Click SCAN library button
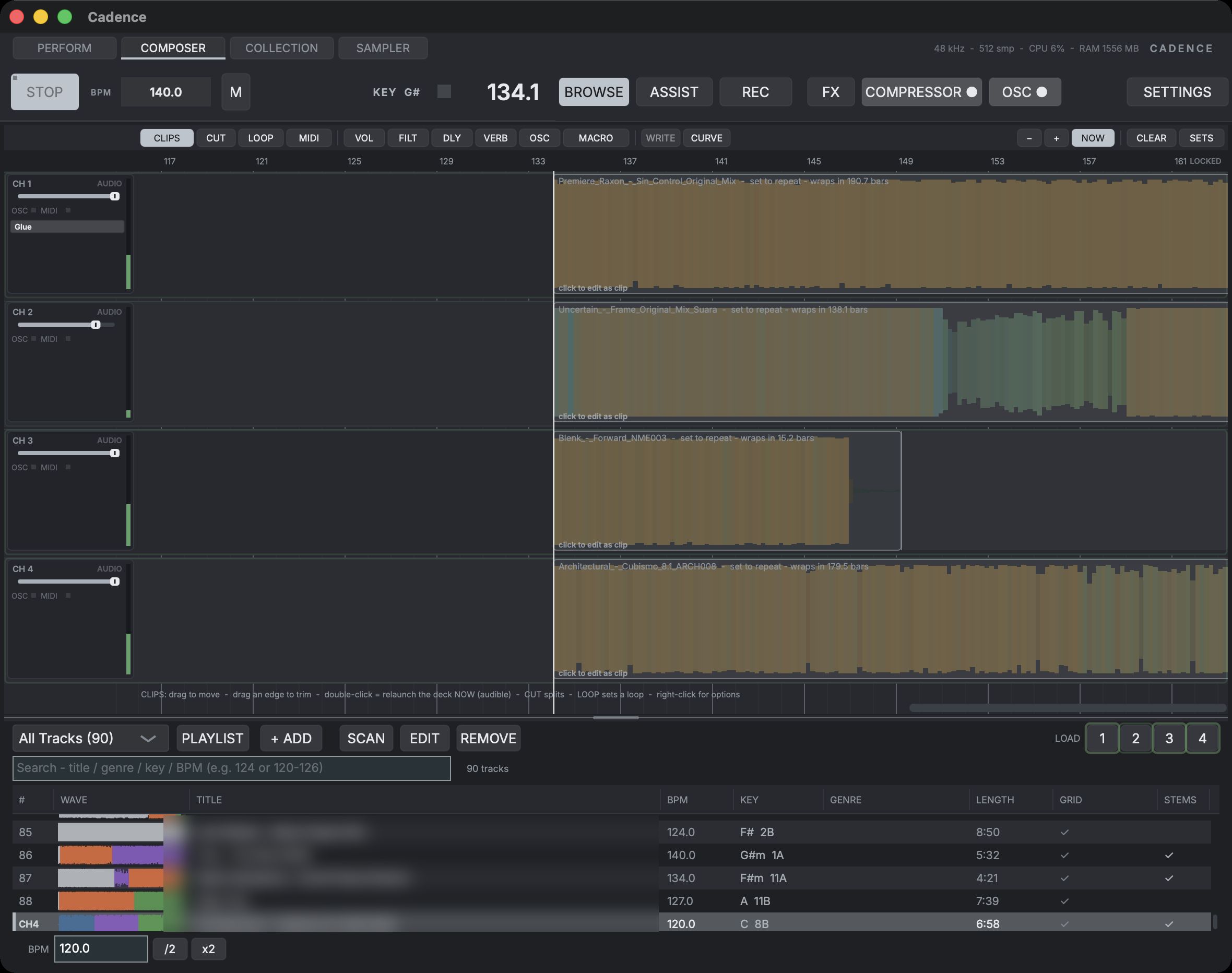Viewport: 1232px width, 973px height. pyautogui.click(x=366, y=738)
